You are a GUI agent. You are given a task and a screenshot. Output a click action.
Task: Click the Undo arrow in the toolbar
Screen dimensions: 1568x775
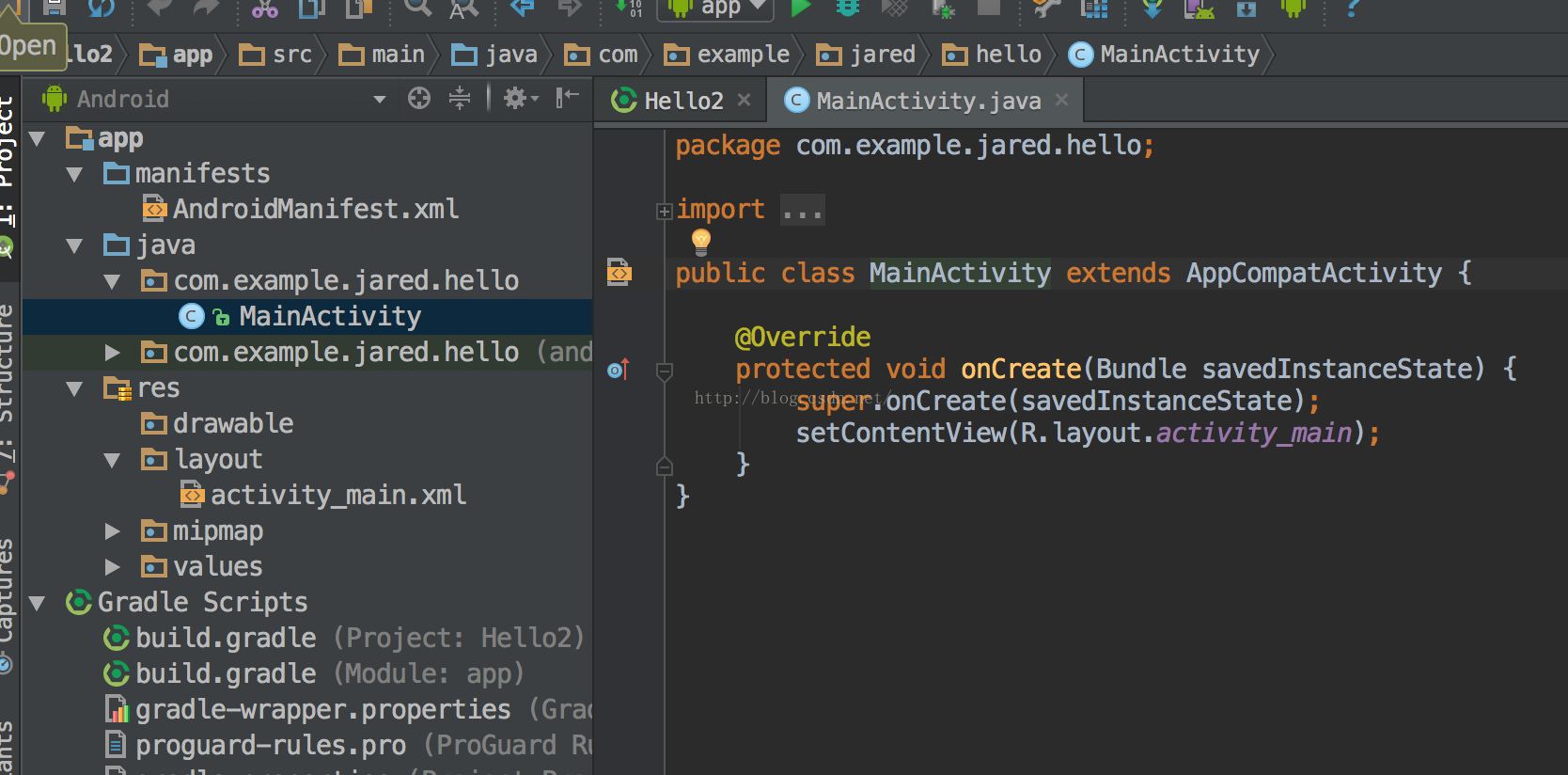coord(160,8)
